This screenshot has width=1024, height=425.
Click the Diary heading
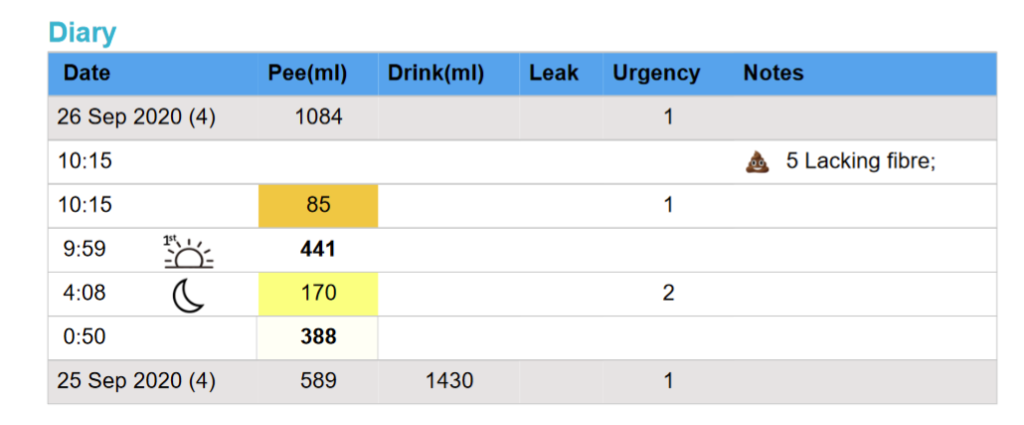(x=82, y=32)
